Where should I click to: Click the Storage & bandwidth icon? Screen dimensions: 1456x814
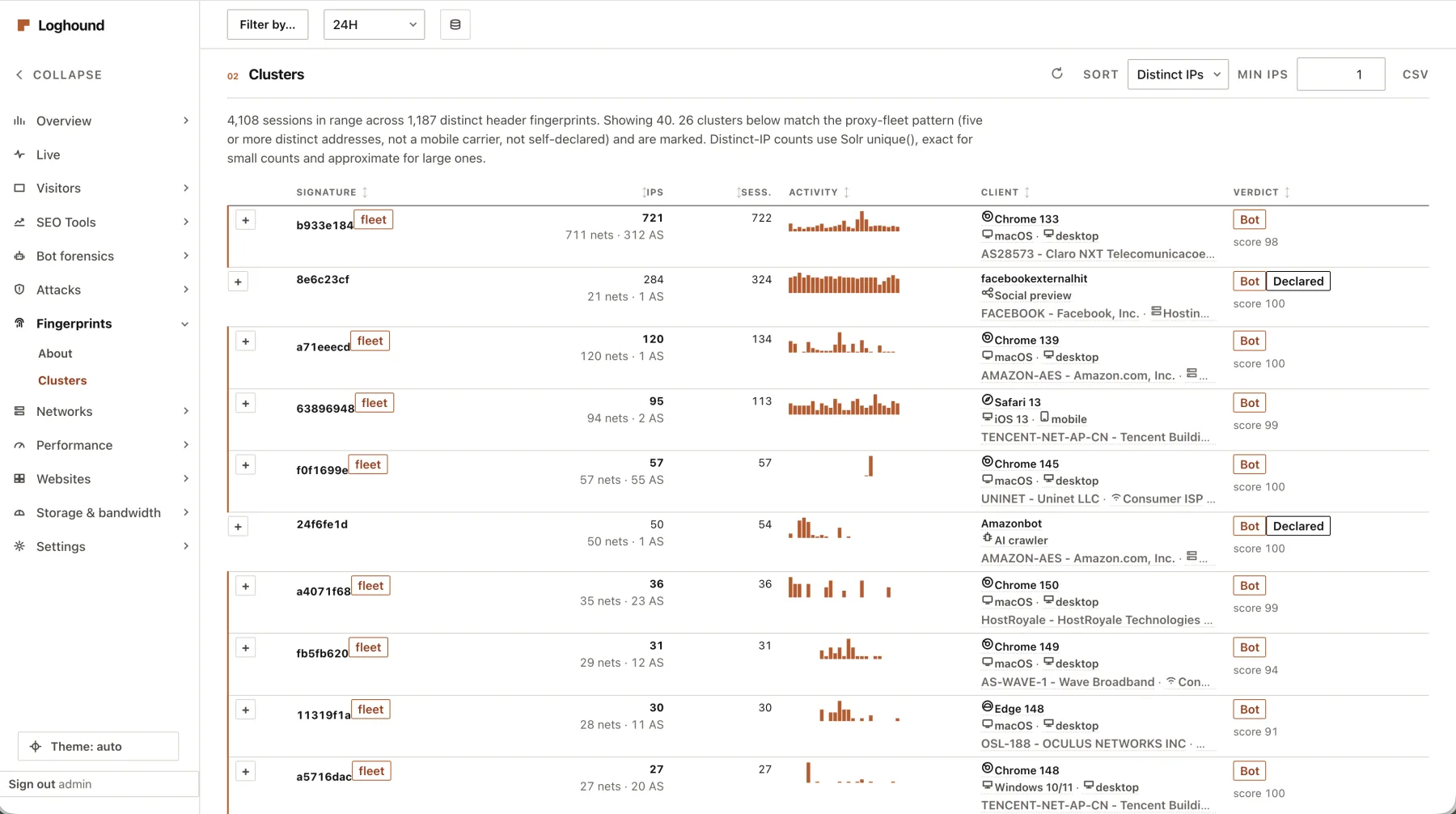[19, 513]
